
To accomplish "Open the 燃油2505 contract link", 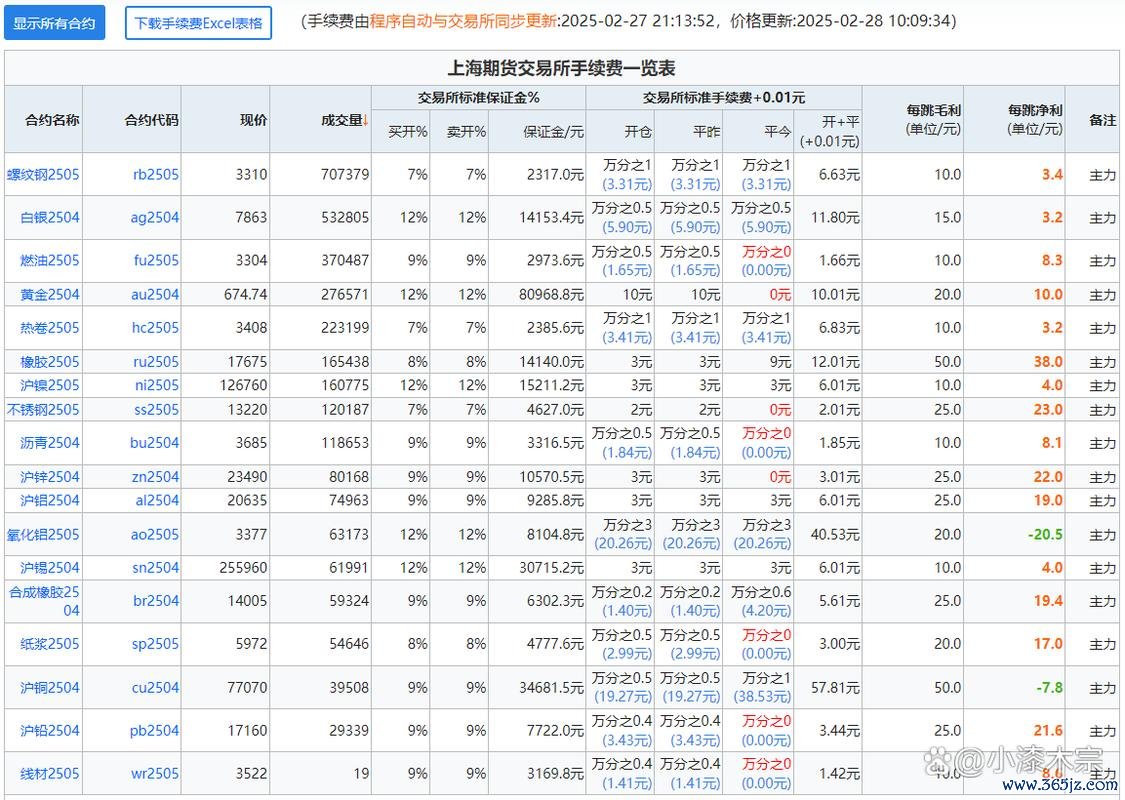I will coord(50,260).
